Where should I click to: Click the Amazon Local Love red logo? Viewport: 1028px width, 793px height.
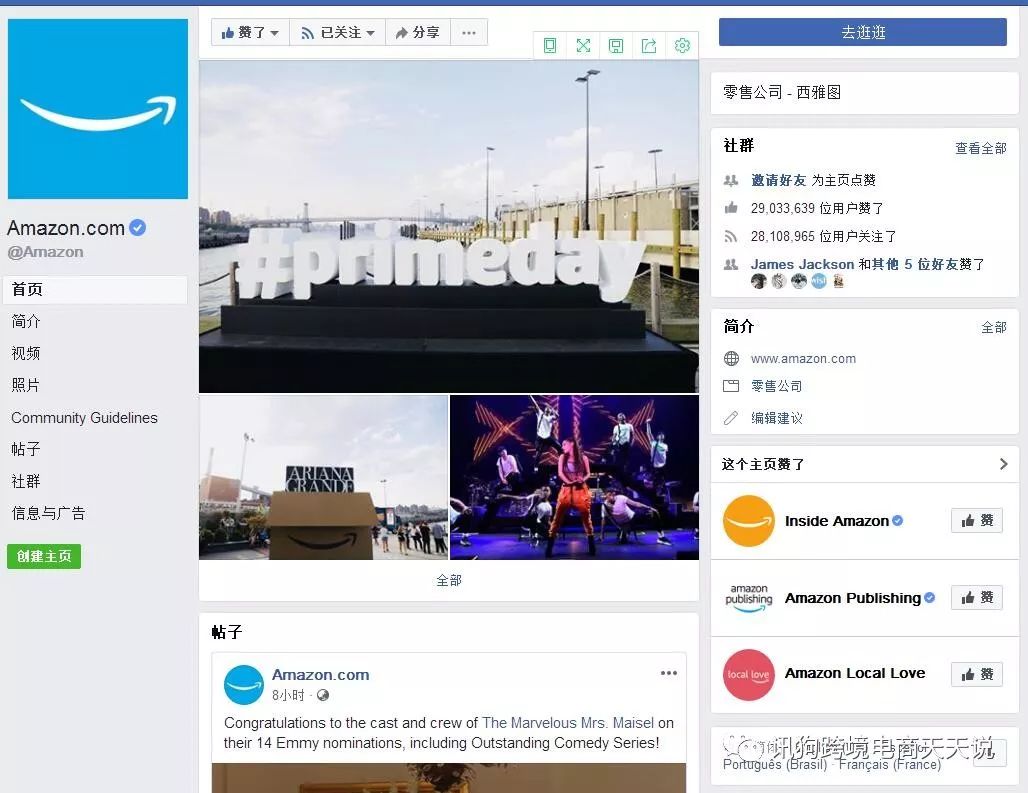coord(749,674)
